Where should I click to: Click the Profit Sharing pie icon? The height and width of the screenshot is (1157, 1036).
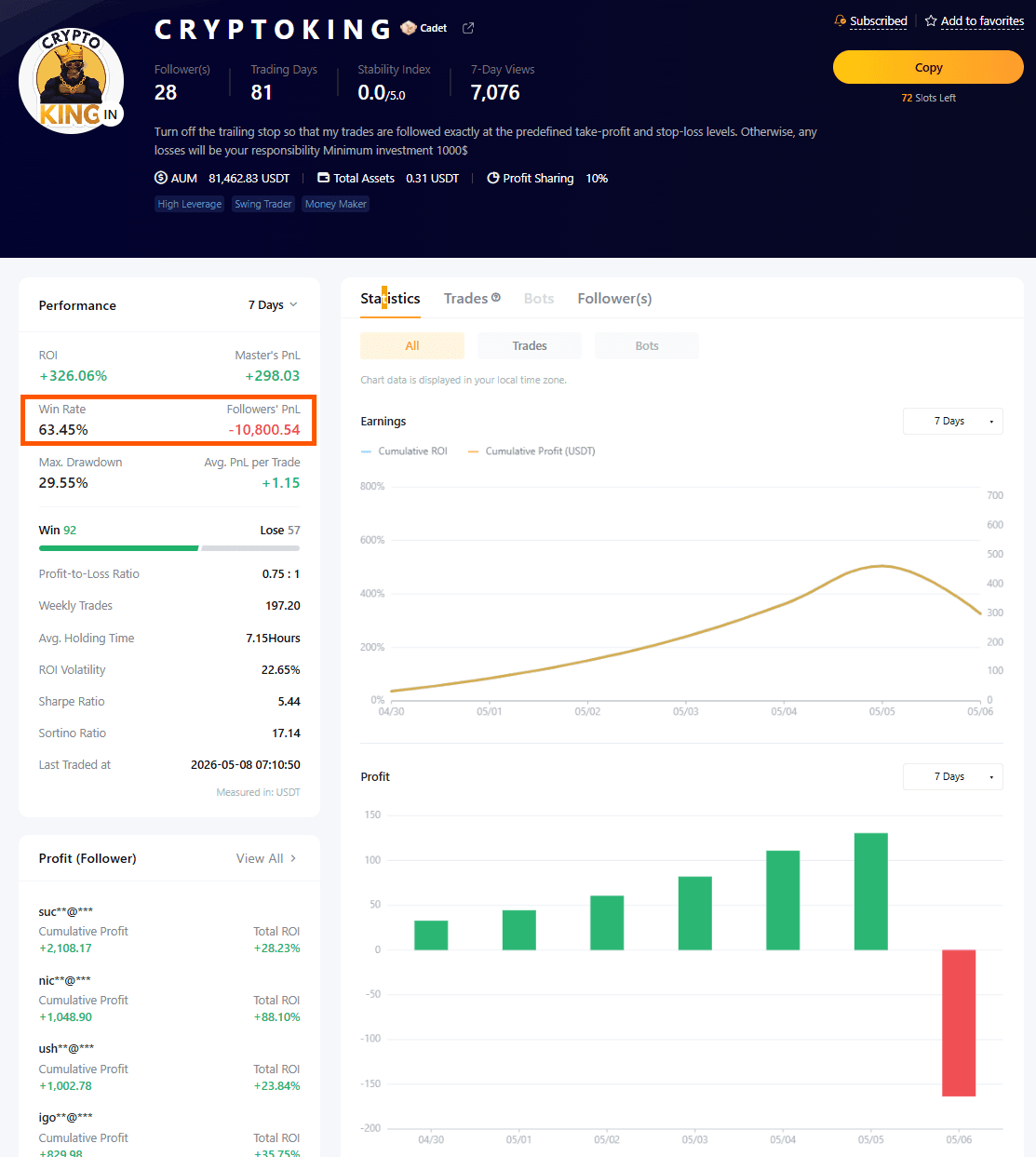pyautogui.click(x=493, y=178)
